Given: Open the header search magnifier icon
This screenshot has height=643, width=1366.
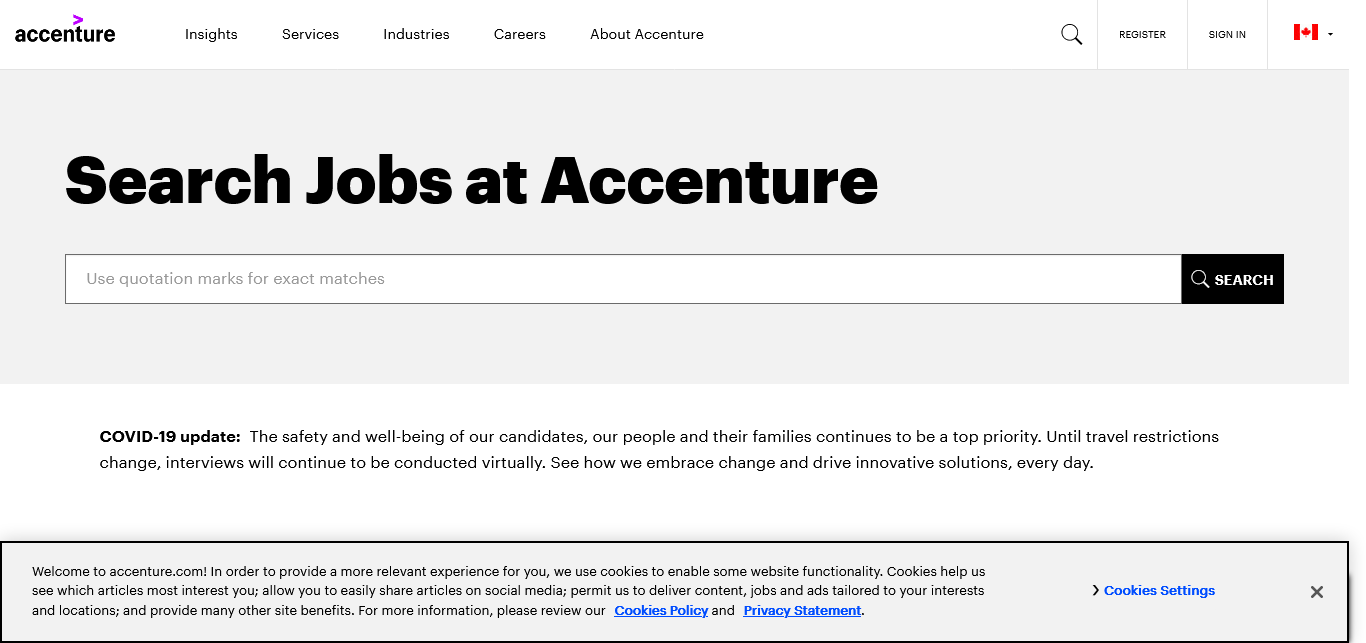Looking at the screenshot, I should pyautogui.click(x=1071, y=35).
